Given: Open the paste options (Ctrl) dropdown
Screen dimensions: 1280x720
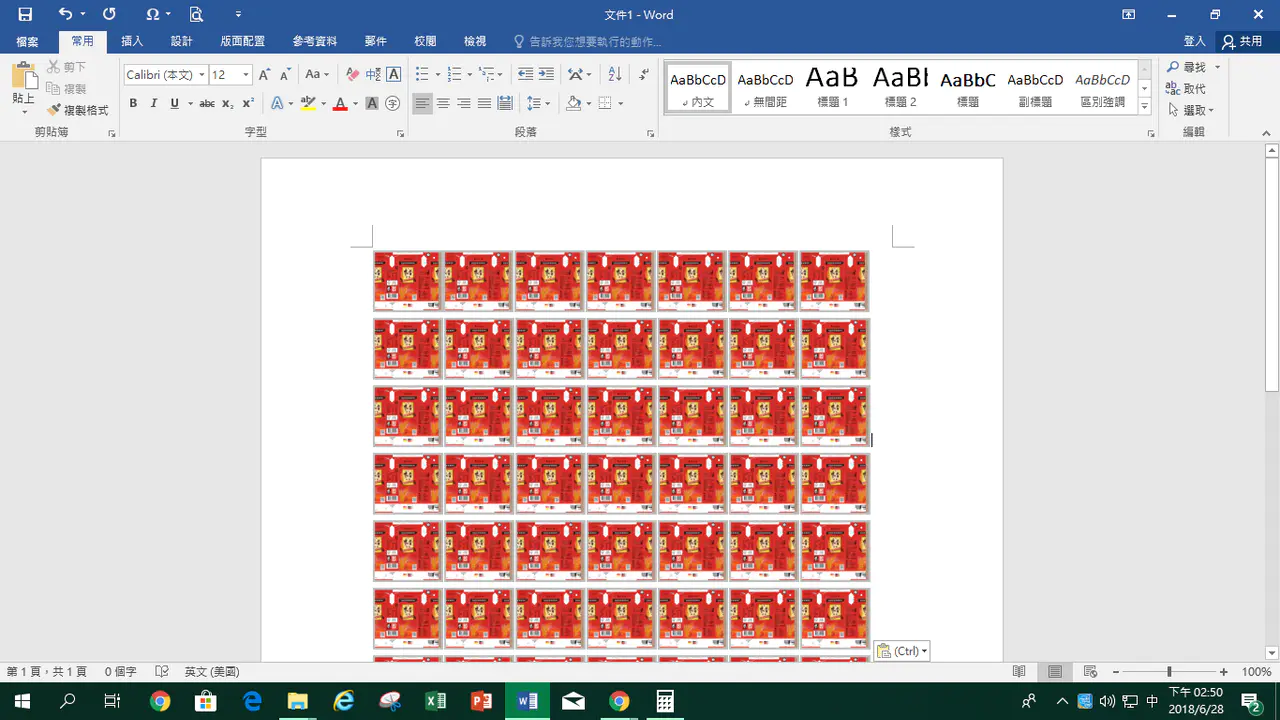Looking at the screenshot, I should tap(902, 651).
